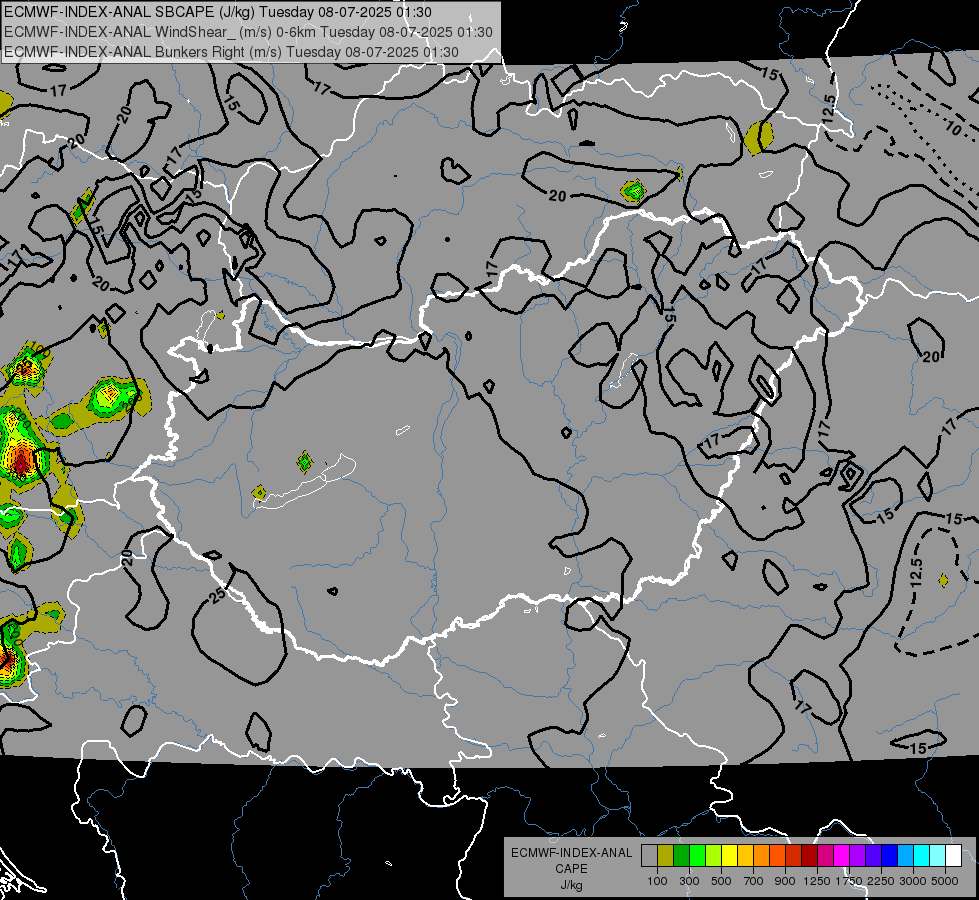Screen dimensions: 979x900
Task: Select the CAPE legend label
Action: pyautogui.click(x=571, y=869)
